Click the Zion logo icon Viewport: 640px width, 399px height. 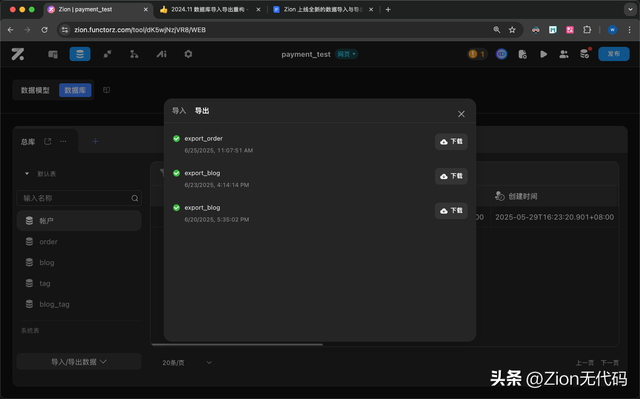[x=18, y=54]
